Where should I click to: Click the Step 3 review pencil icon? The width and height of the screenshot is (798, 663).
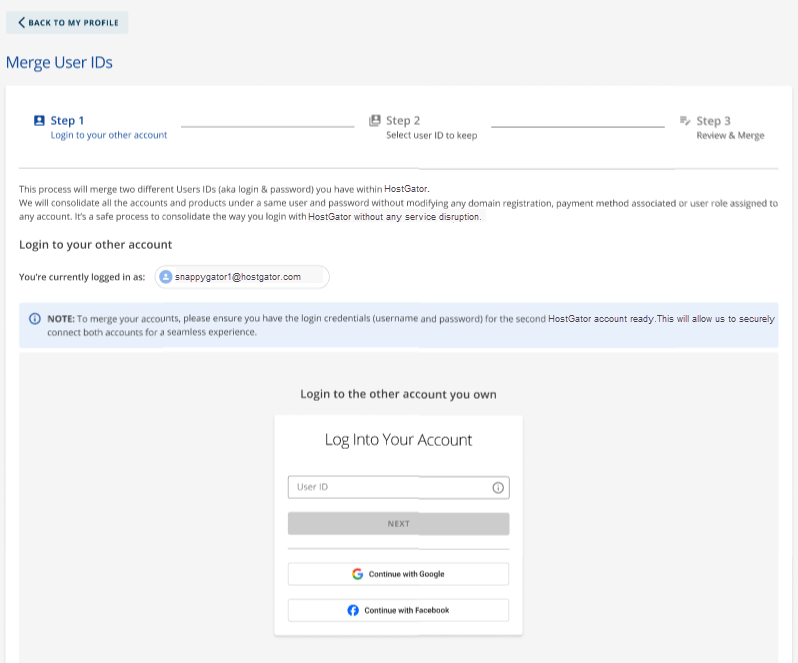click(x=685, y=120)
